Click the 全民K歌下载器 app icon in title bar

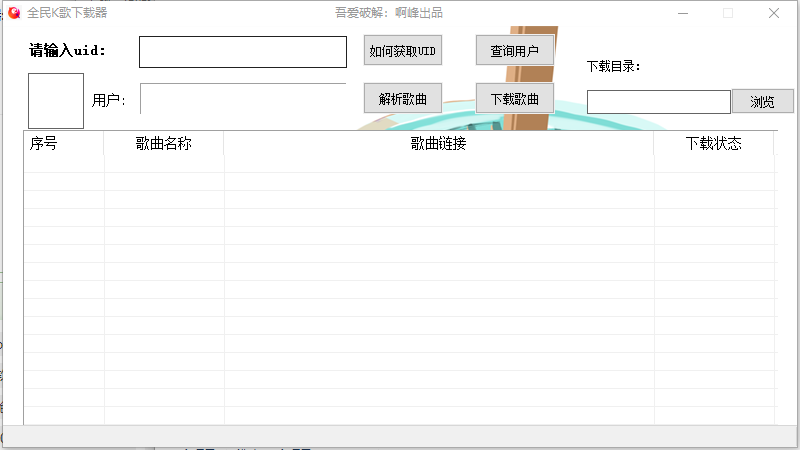[14, 13]
